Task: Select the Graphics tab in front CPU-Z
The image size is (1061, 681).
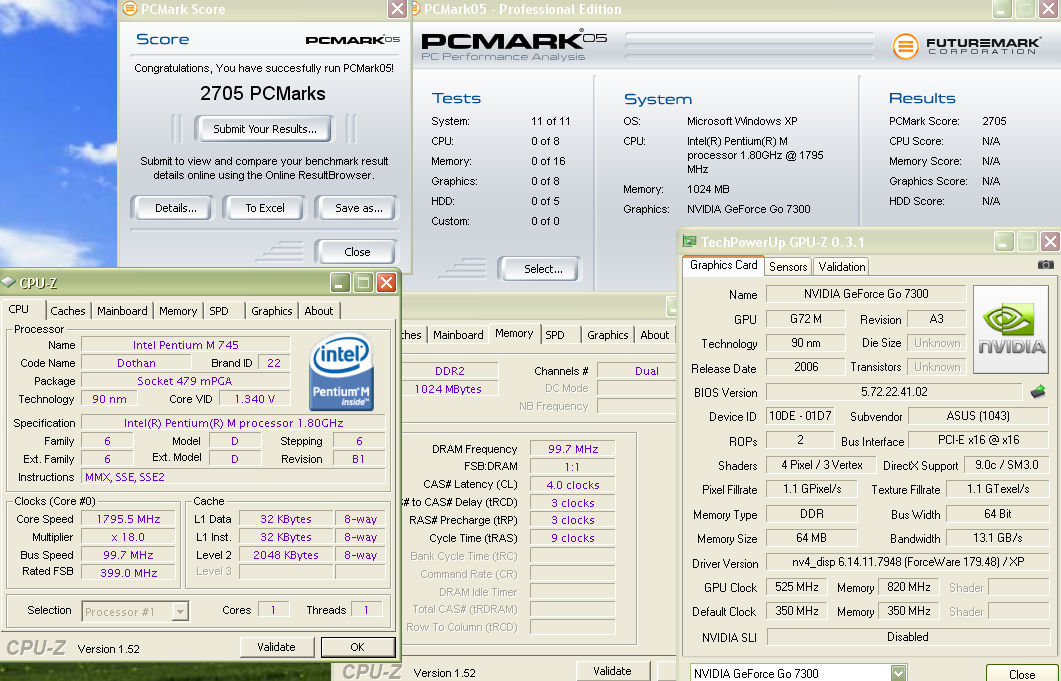Action: (271, 311)
